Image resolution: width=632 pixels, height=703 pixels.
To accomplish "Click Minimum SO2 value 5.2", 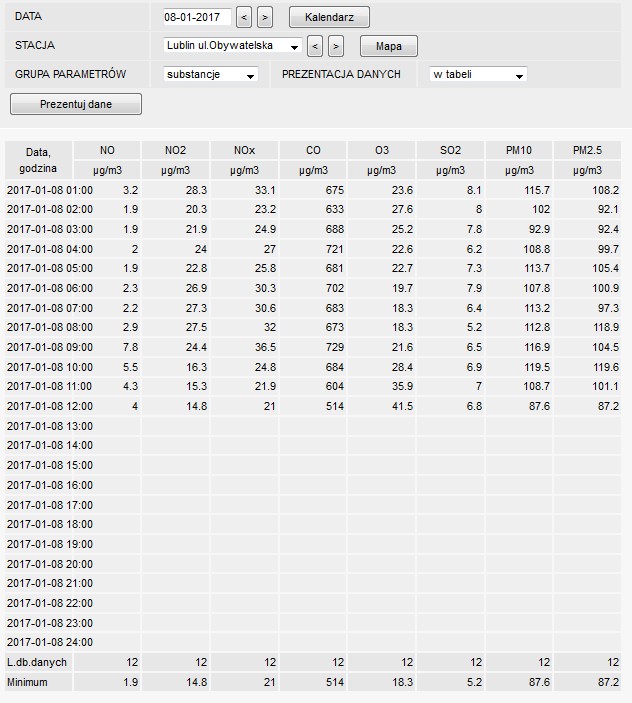I will [x=474, y=682].
